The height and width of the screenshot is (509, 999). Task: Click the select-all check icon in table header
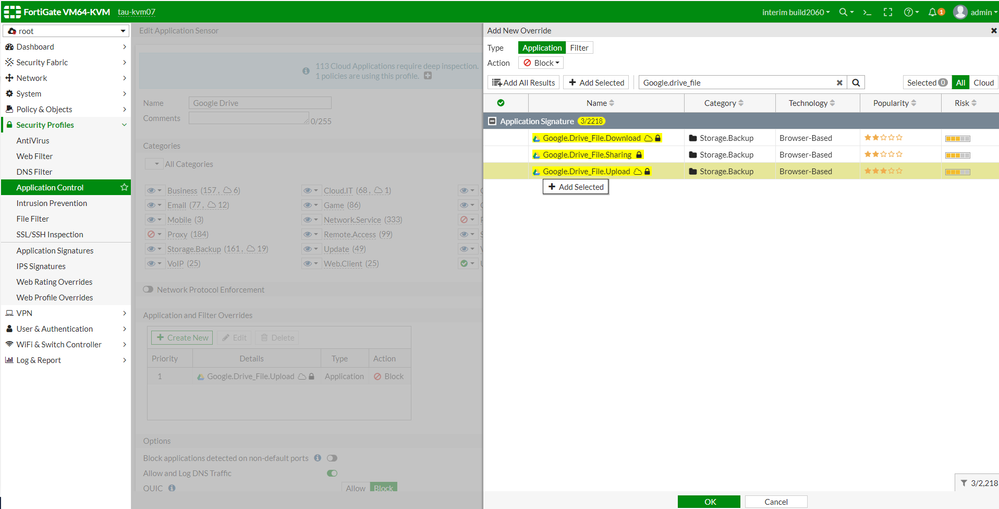[501, 103]
